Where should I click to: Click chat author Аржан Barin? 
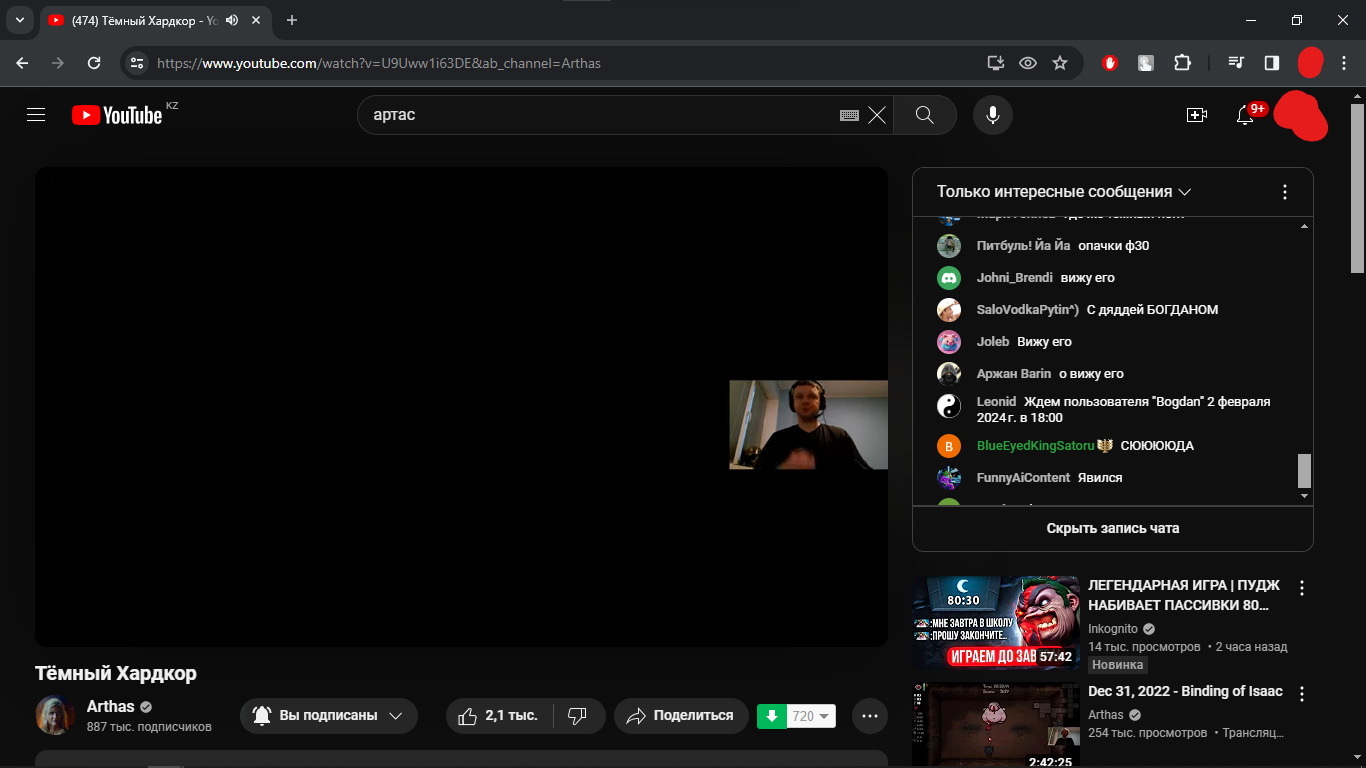click(x=1014, y=374)
